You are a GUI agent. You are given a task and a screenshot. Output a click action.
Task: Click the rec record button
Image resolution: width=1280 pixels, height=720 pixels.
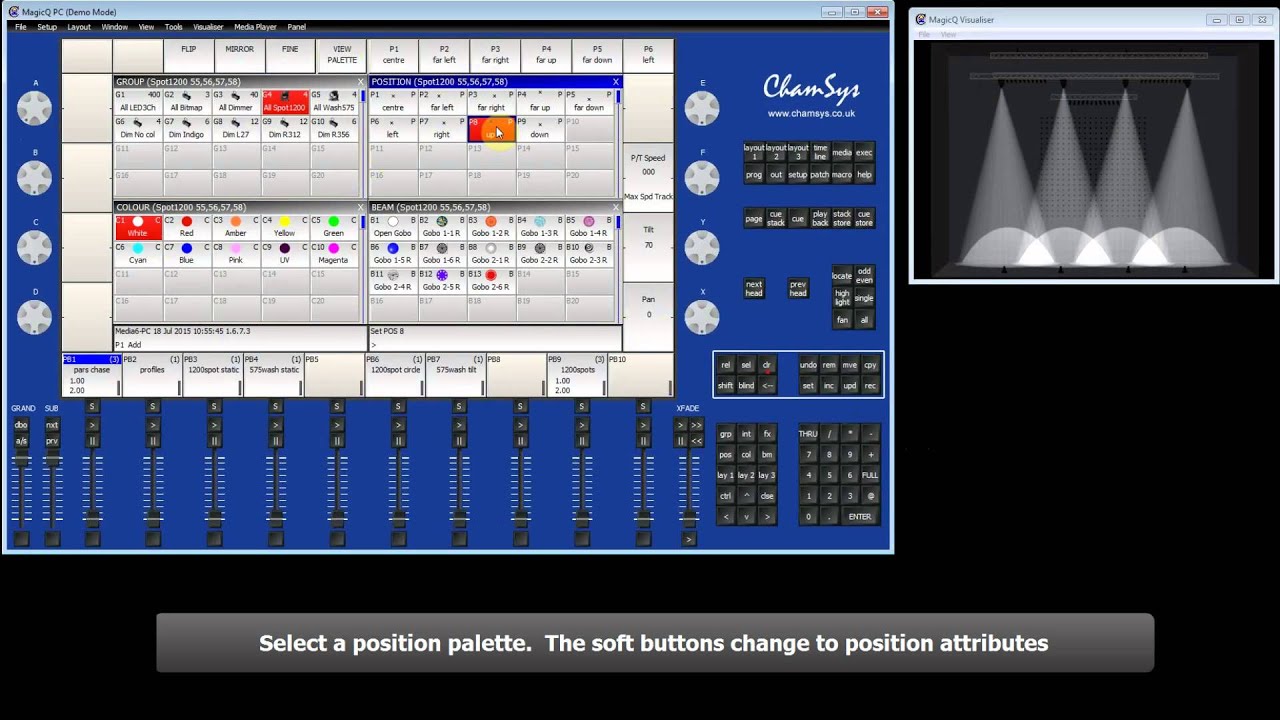[x=870, y=386]
